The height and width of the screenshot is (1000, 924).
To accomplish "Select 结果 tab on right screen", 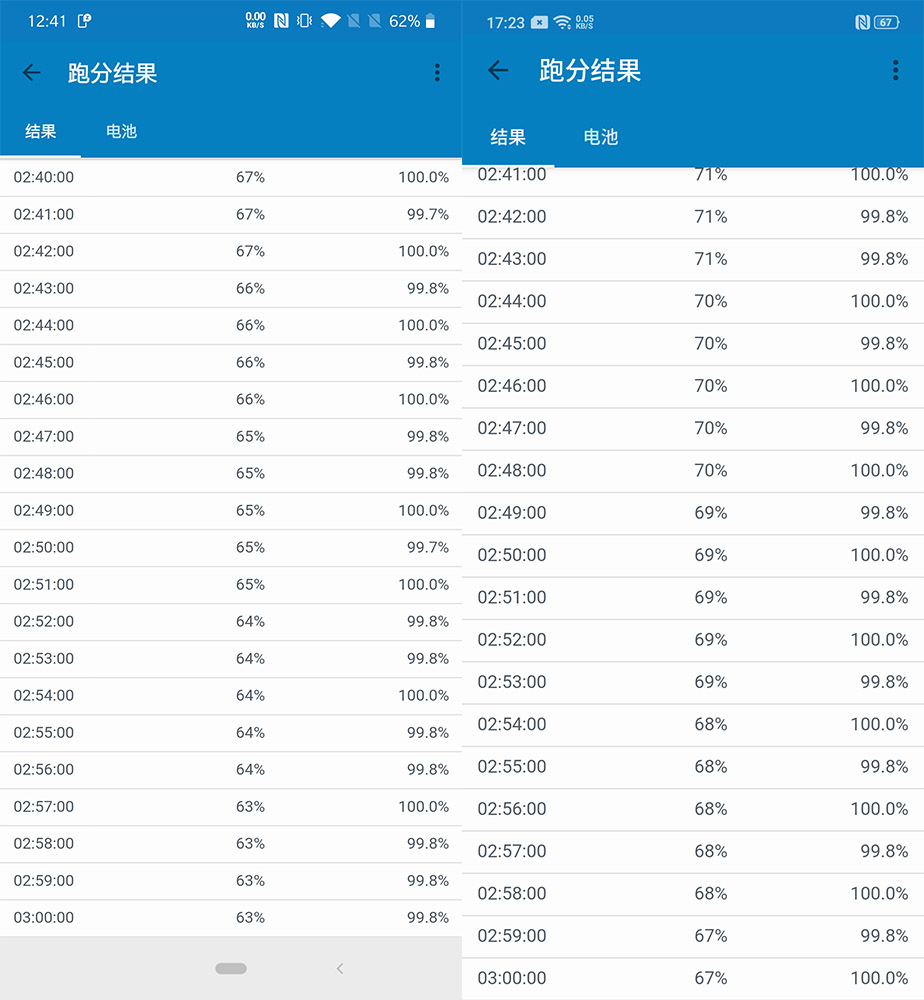I will coord(508,137).
